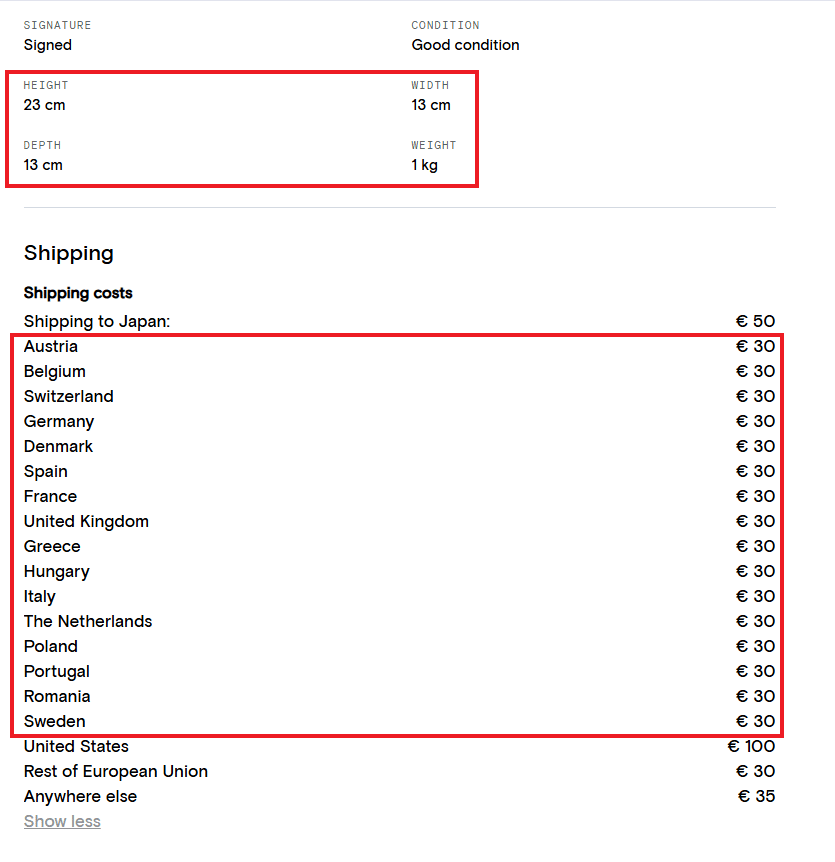The width and height of the screenshot is (835, 862).
Task: Select the Austria shipping row
Action: 399,346
